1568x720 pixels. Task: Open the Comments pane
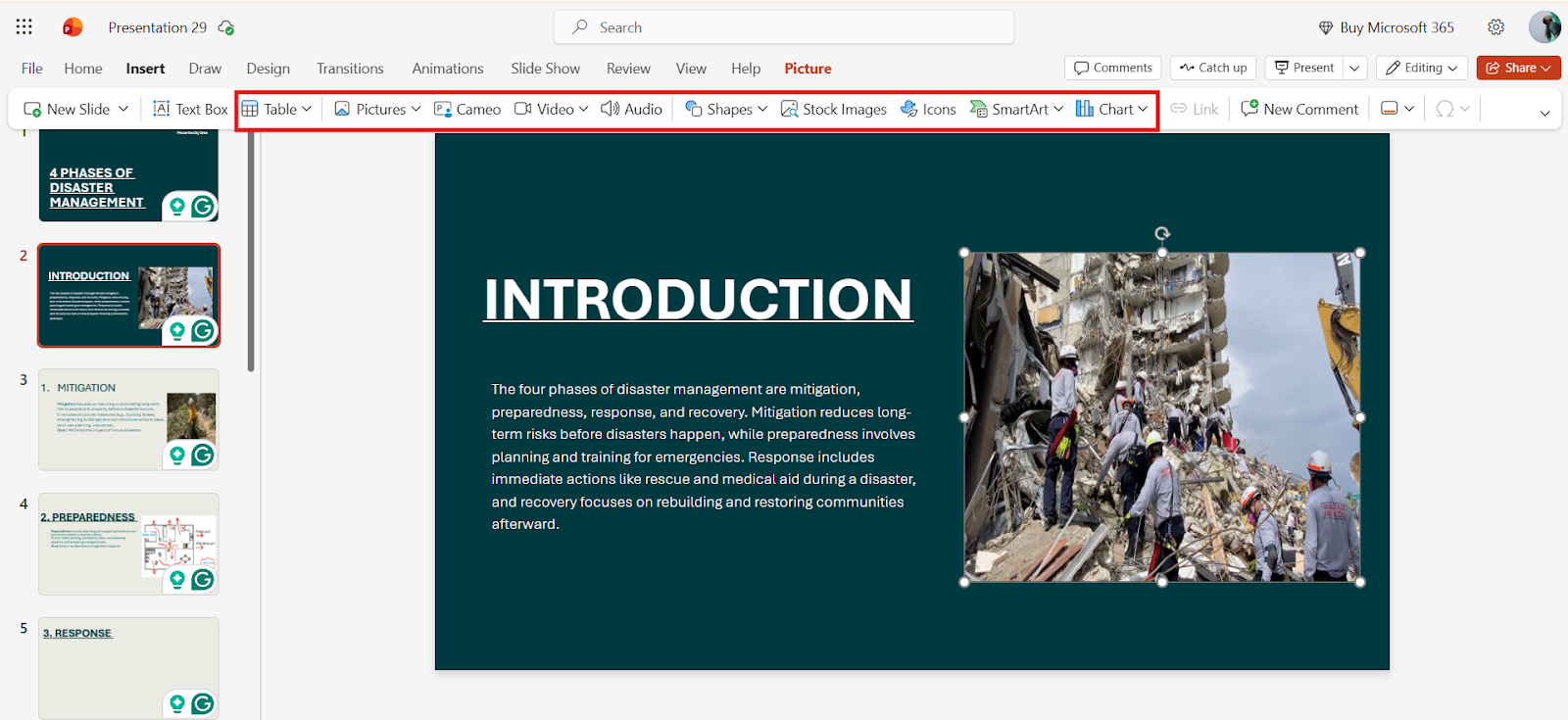click(x=1112, y=68)
